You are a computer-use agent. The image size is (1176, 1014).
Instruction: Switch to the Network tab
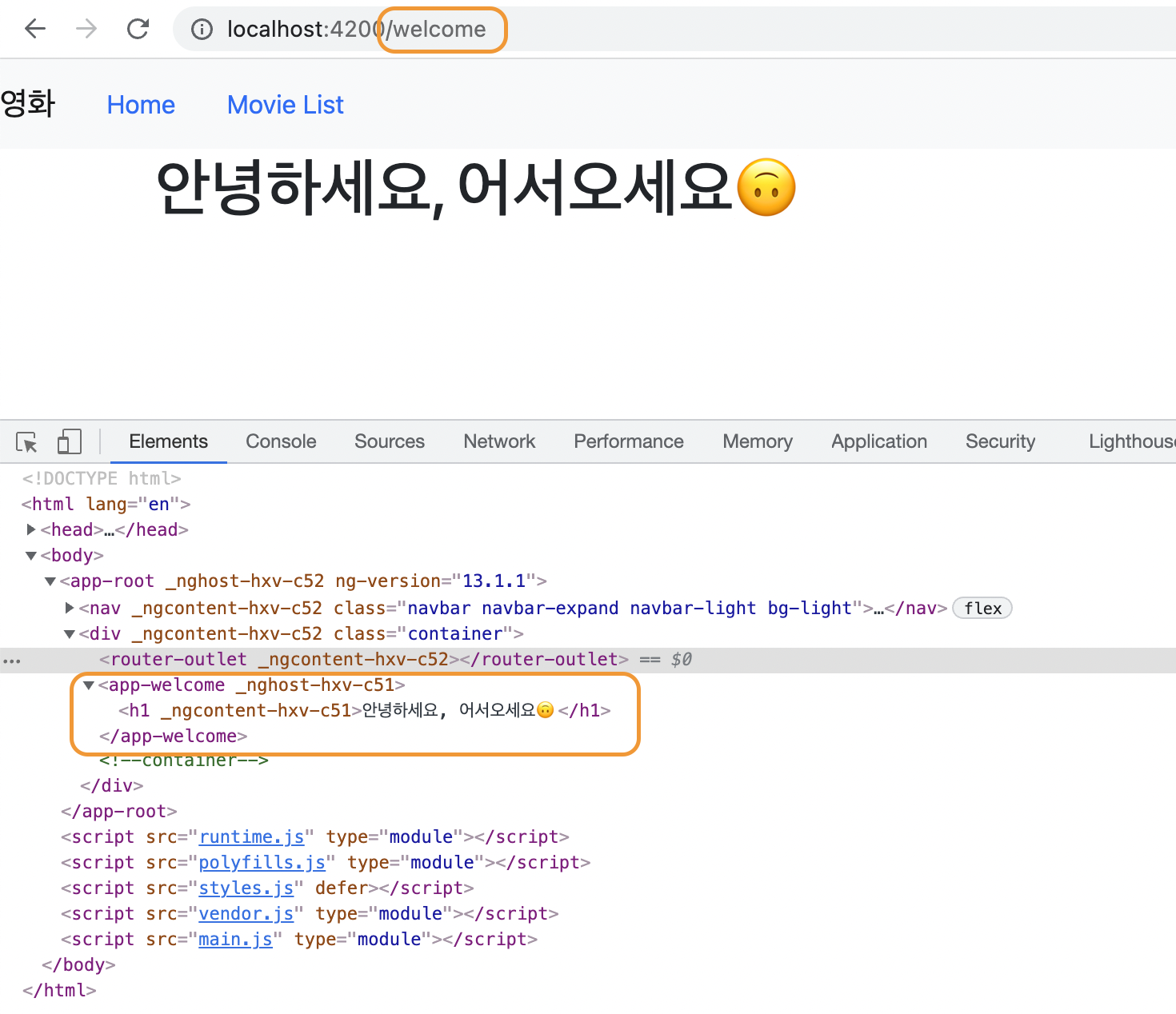pyautogui.click(x=499, y=441)
